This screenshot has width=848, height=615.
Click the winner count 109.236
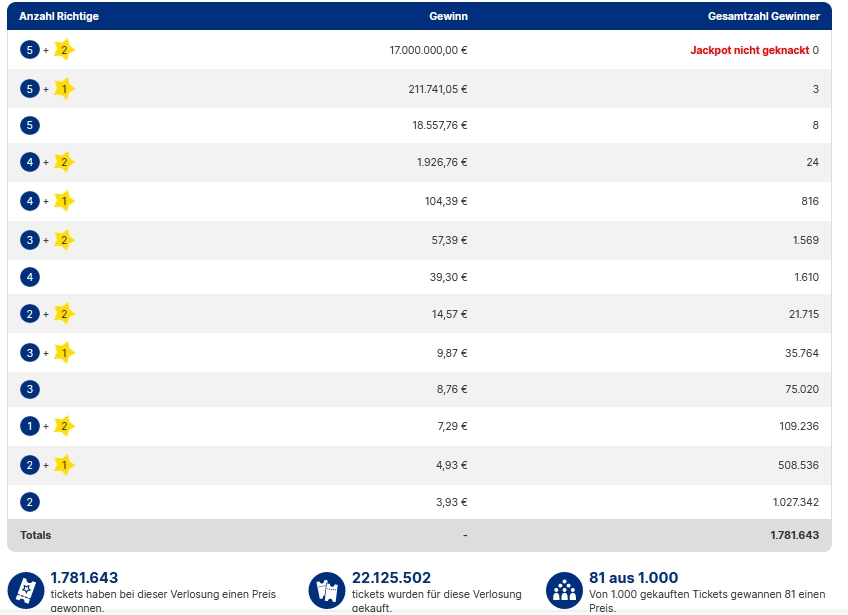[x=799, y=426]
